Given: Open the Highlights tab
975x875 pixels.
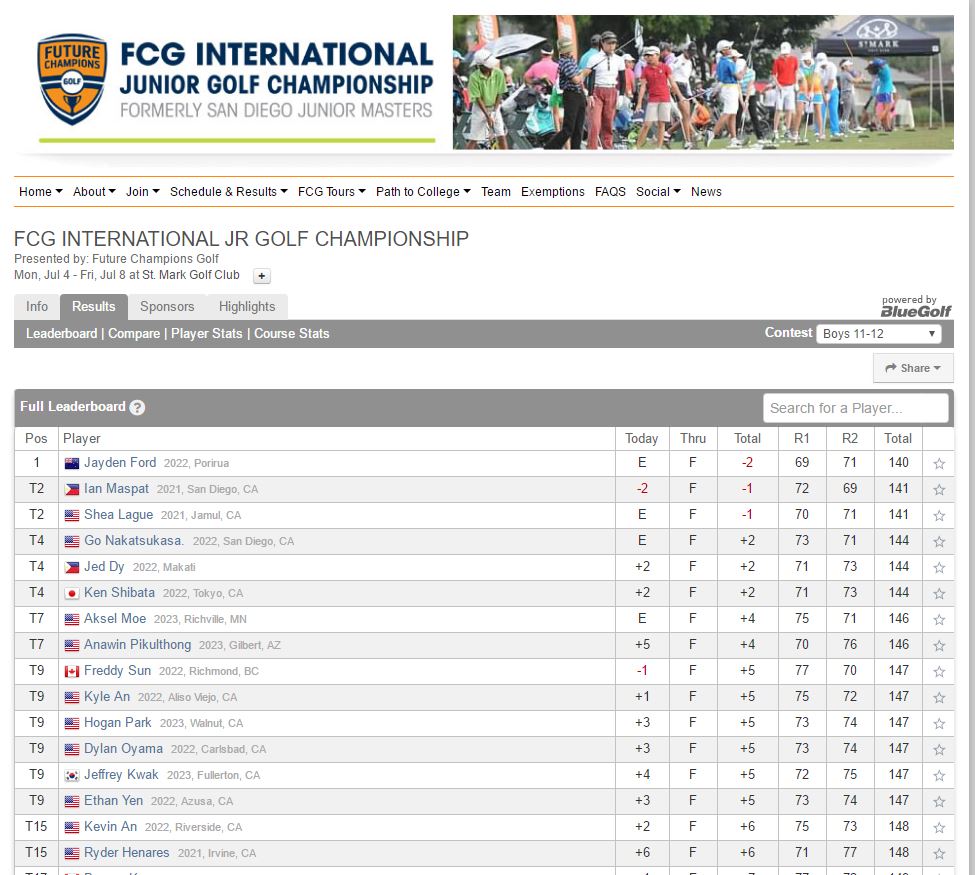Looking at the screenshot, I should [247, 307].
